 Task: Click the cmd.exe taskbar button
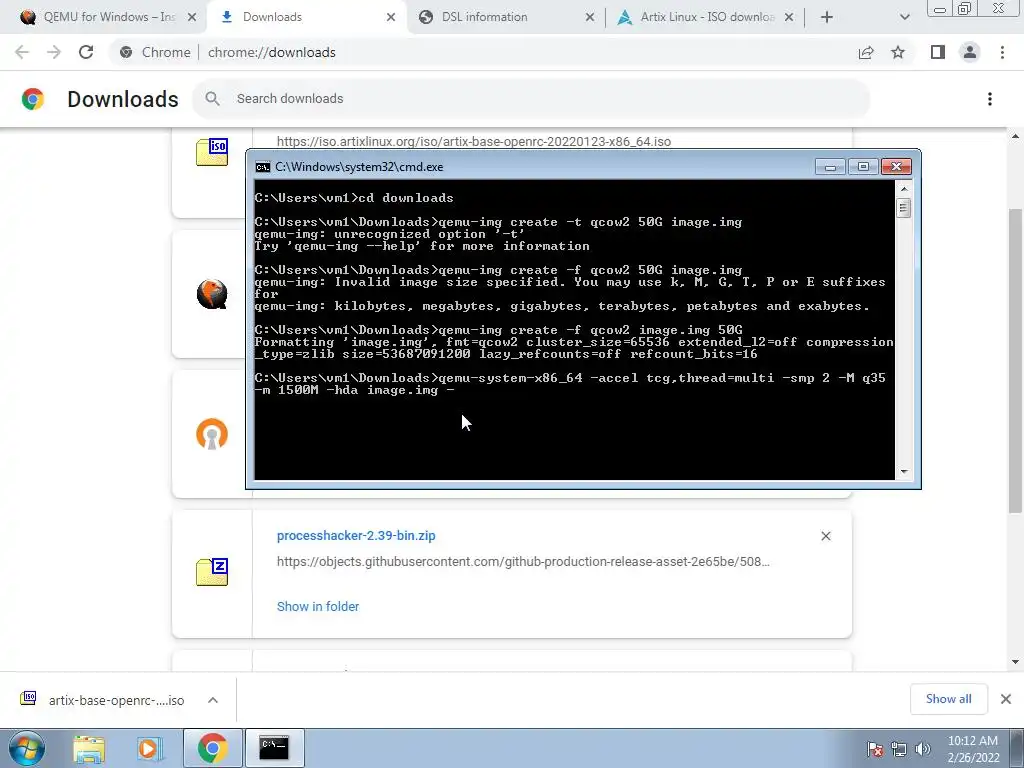click(274, 748)
